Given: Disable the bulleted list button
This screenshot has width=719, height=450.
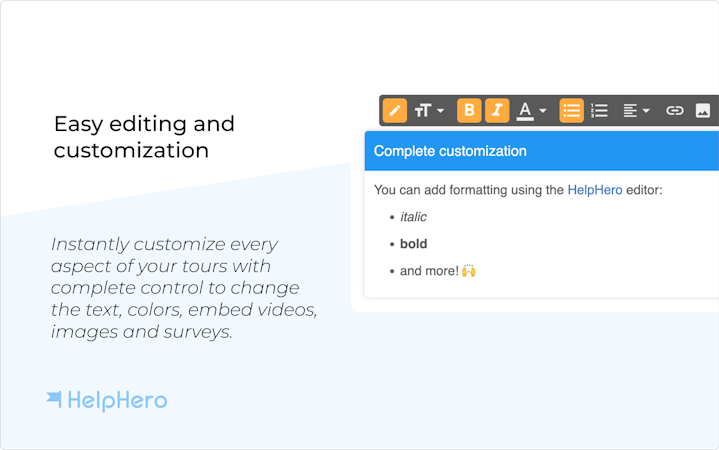Looking at the screenshot, I should click(x=571, y=111).
